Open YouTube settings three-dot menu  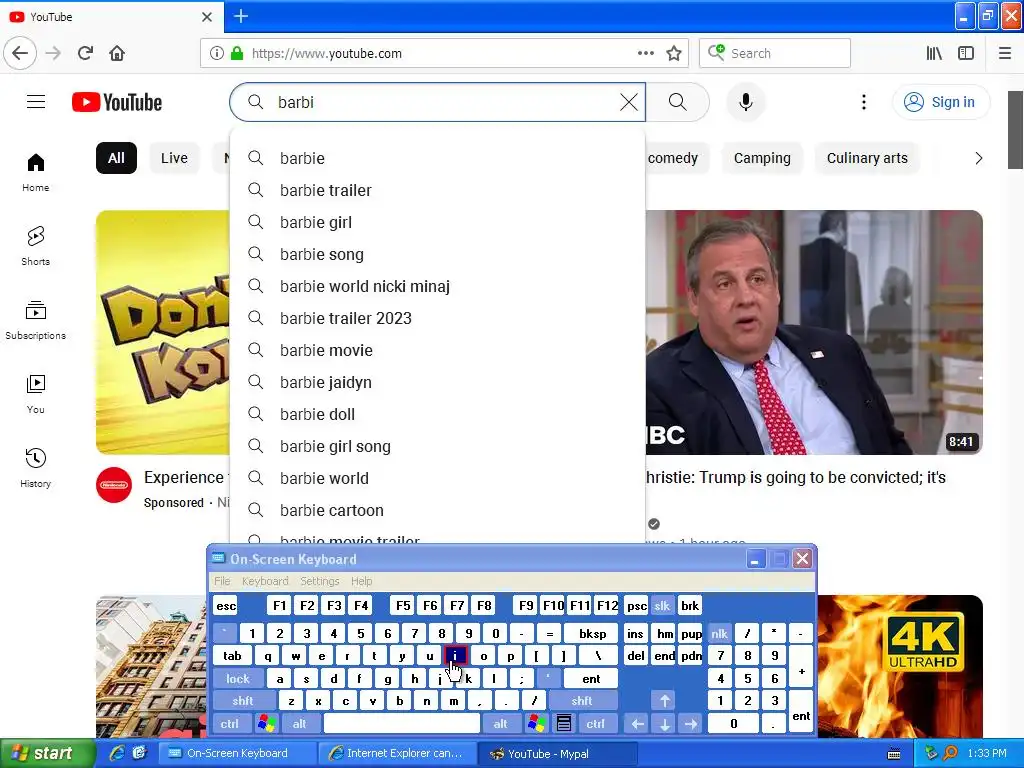(864, 102)
